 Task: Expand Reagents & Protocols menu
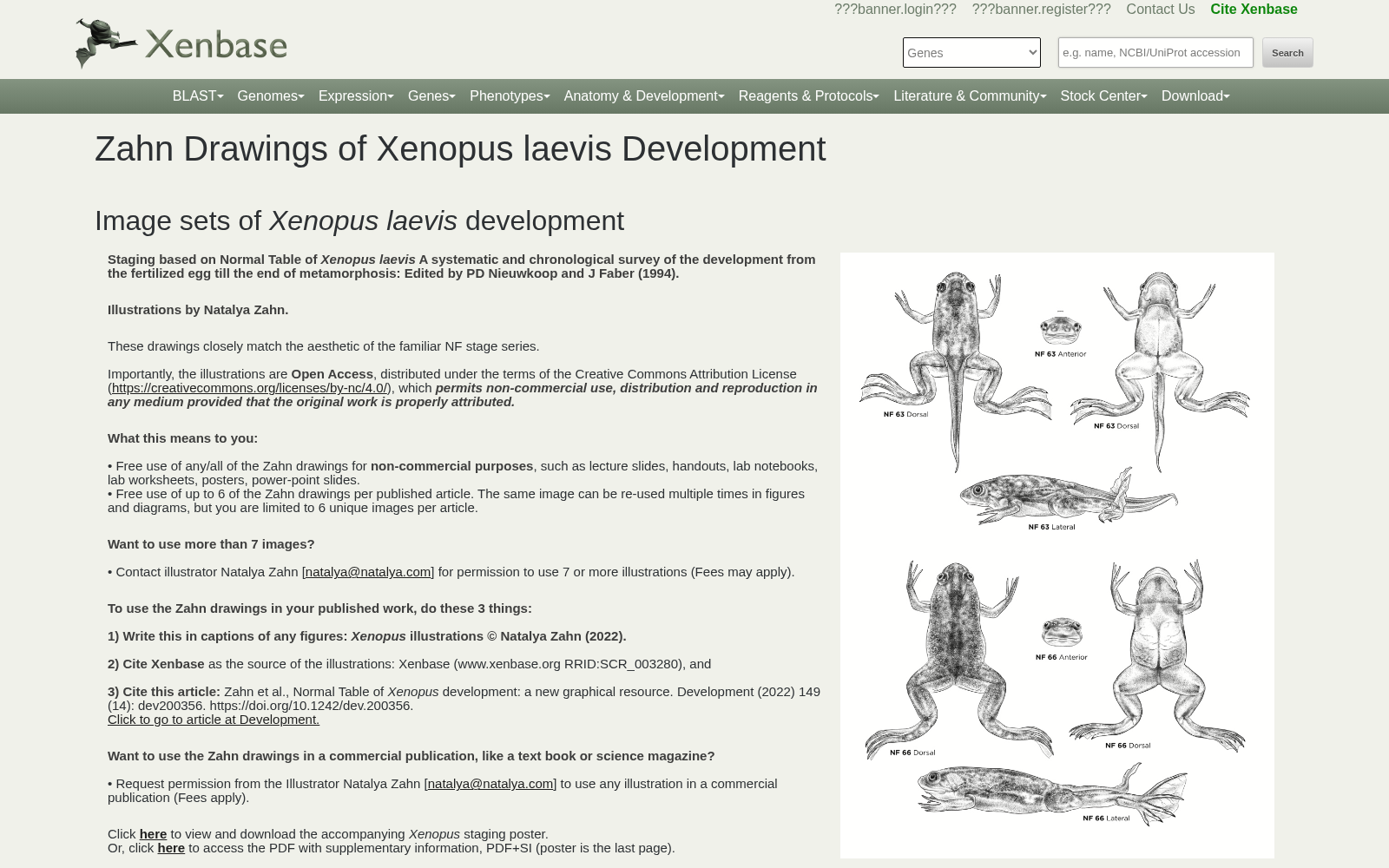(x=808, y=95)
